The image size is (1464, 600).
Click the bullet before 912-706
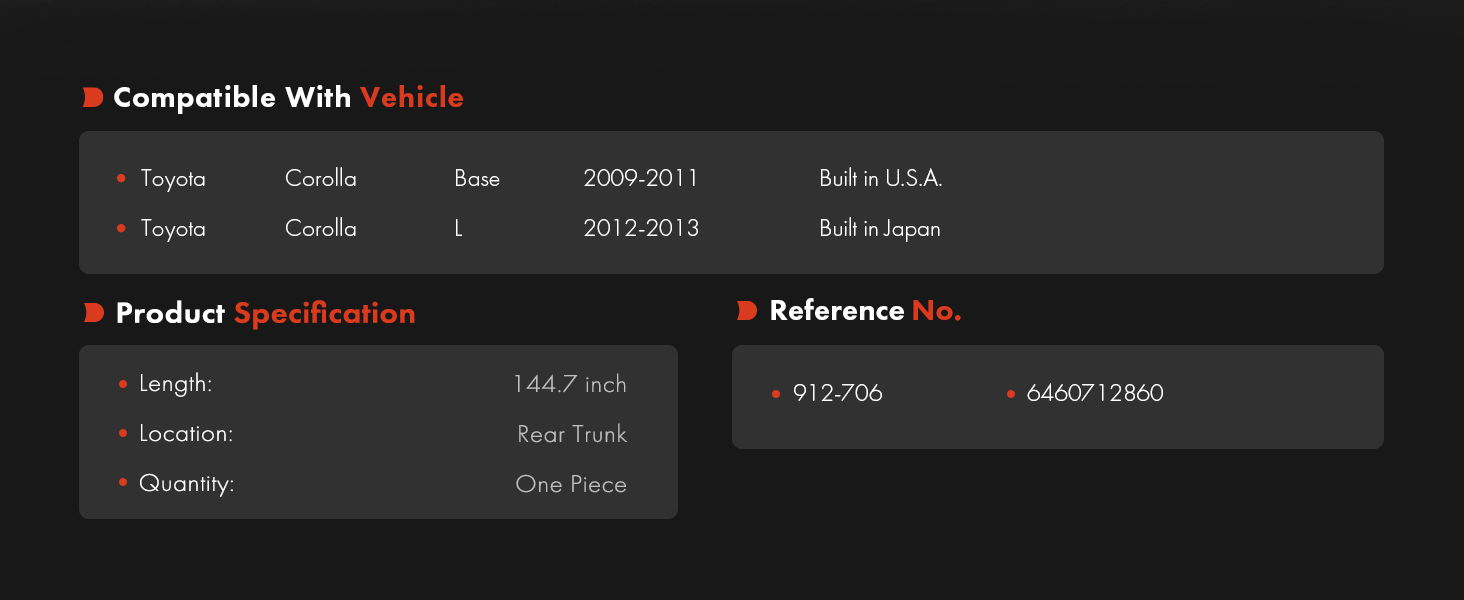coord(776,394)
